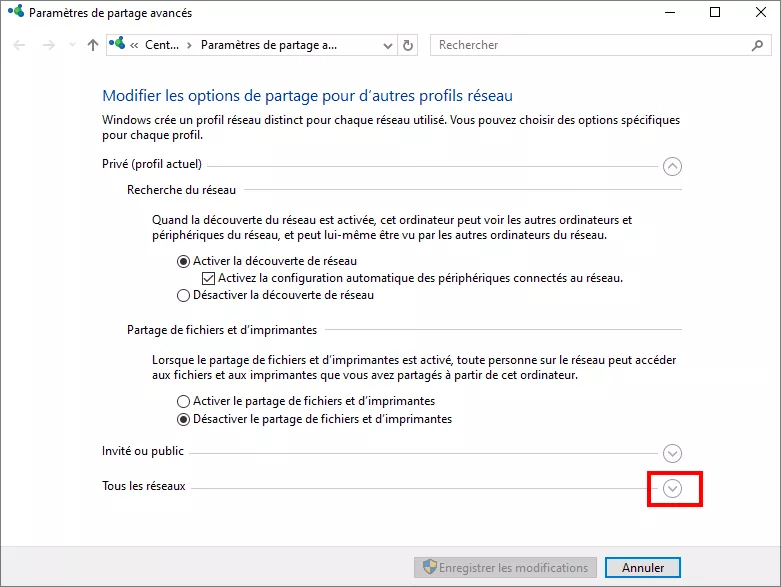Uncheck automatic configuration of network devices
The width and height of the screenshot is (781, 587).
click(x=209, y=278)
